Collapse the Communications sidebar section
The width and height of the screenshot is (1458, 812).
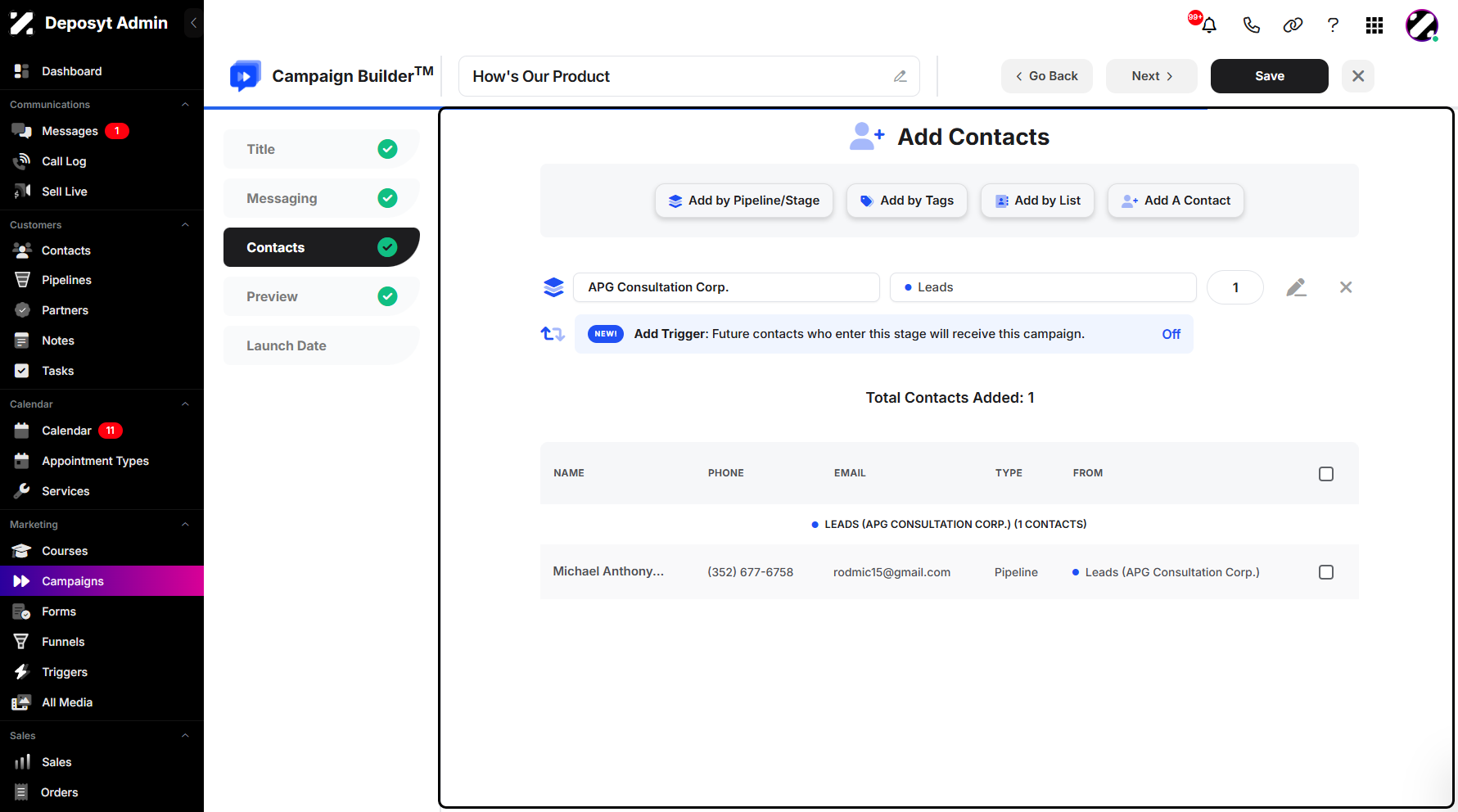pos(185,105)
